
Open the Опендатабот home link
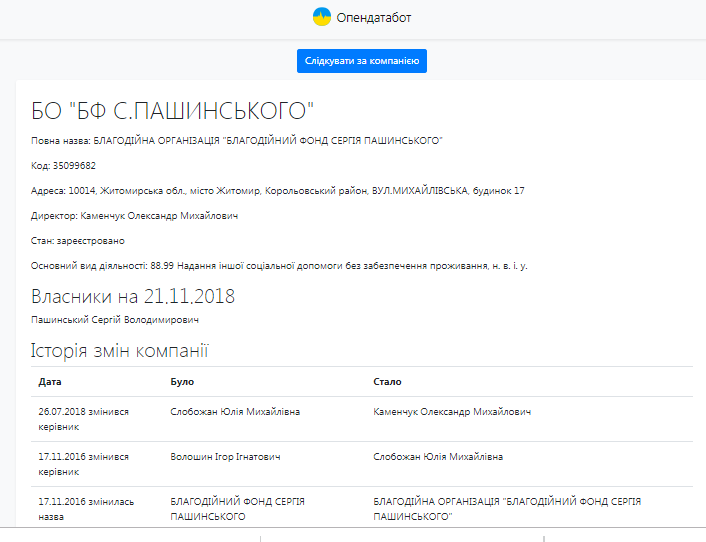373,18
